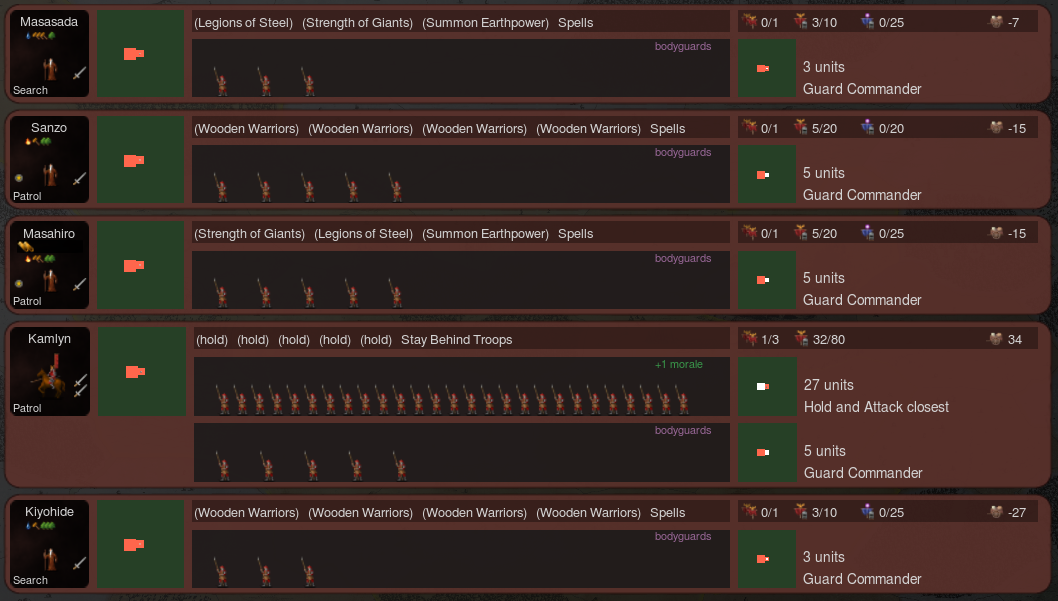
Task: Click the +1 morale indicator on Kamlyn's squad
Action: [x=678, y=364]
